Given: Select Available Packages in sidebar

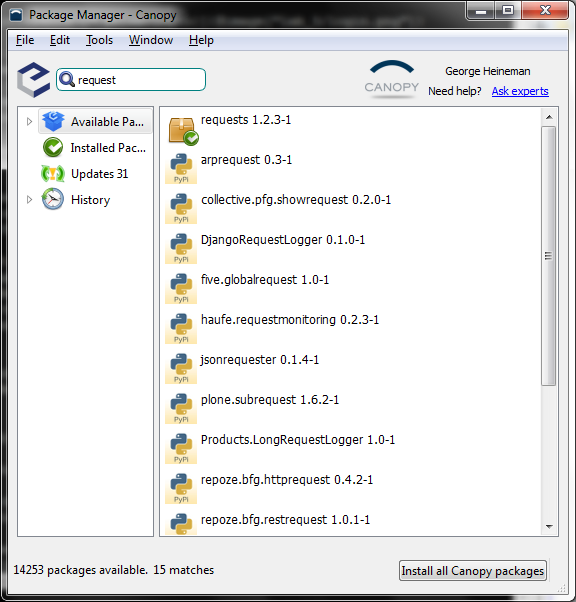Looking at the screenshot, I should (x=95, y=121).
